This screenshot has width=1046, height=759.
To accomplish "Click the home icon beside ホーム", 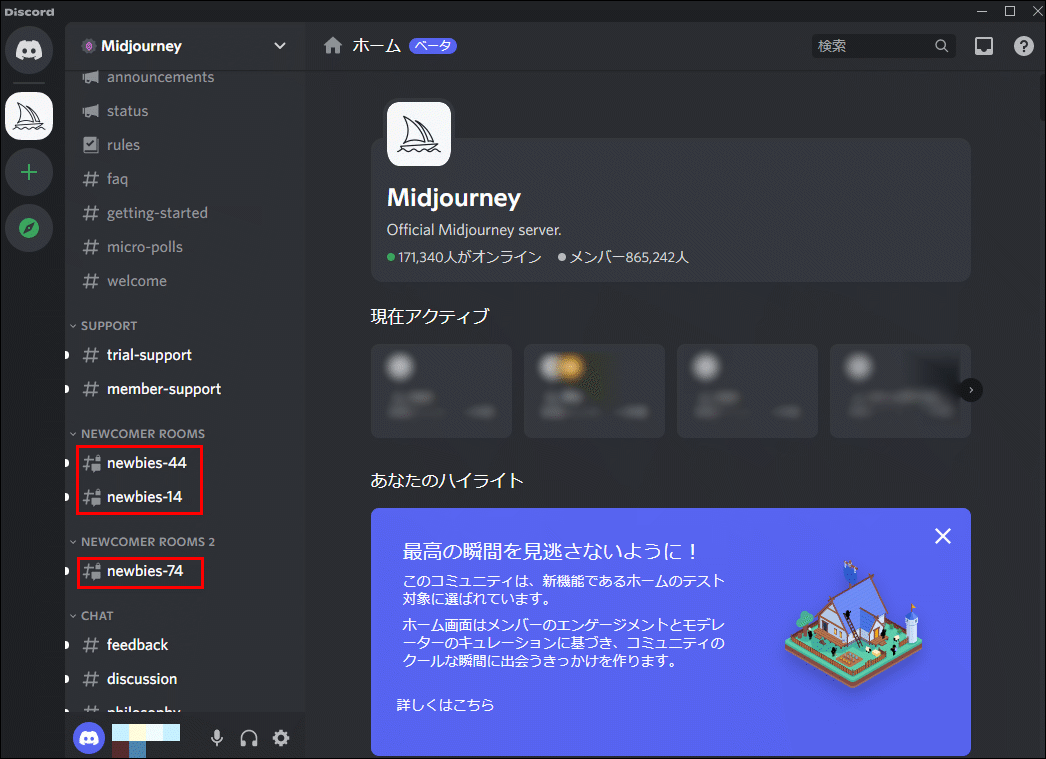I will coord(333,46).
